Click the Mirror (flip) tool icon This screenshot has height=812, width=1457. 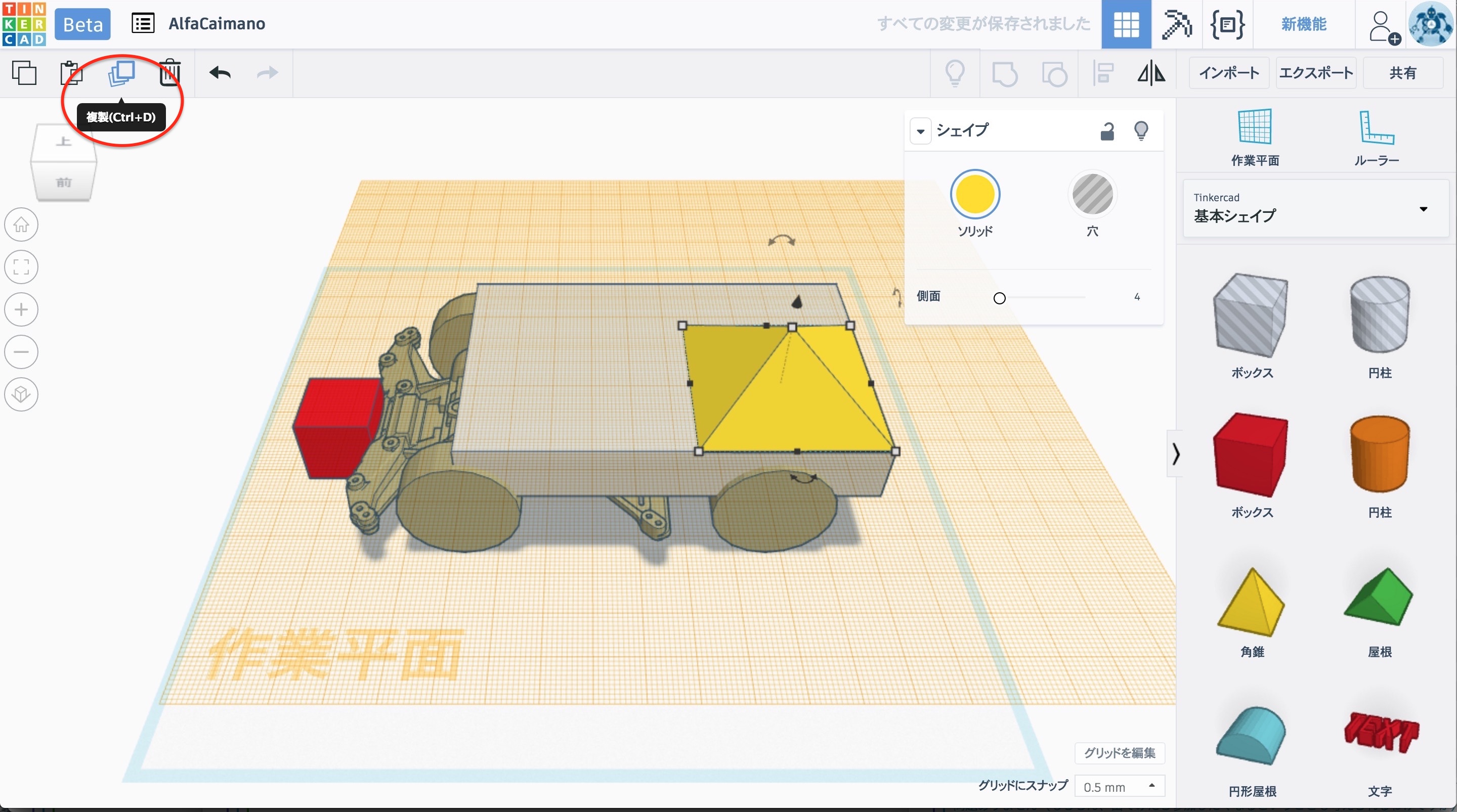(x=1151, y=73)
